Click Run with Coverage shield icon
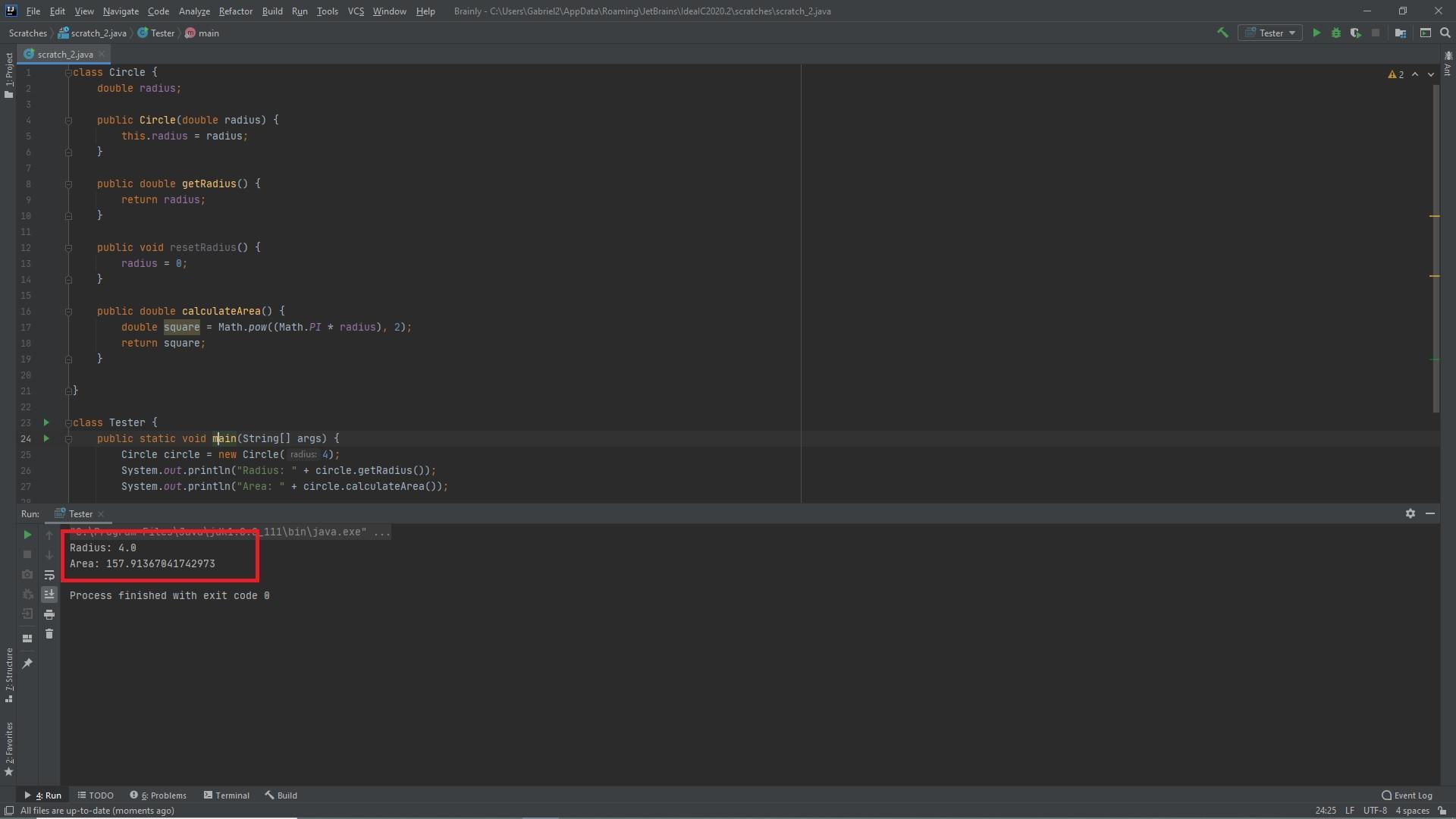1456x819 pixels. (x=1355, y=33)
